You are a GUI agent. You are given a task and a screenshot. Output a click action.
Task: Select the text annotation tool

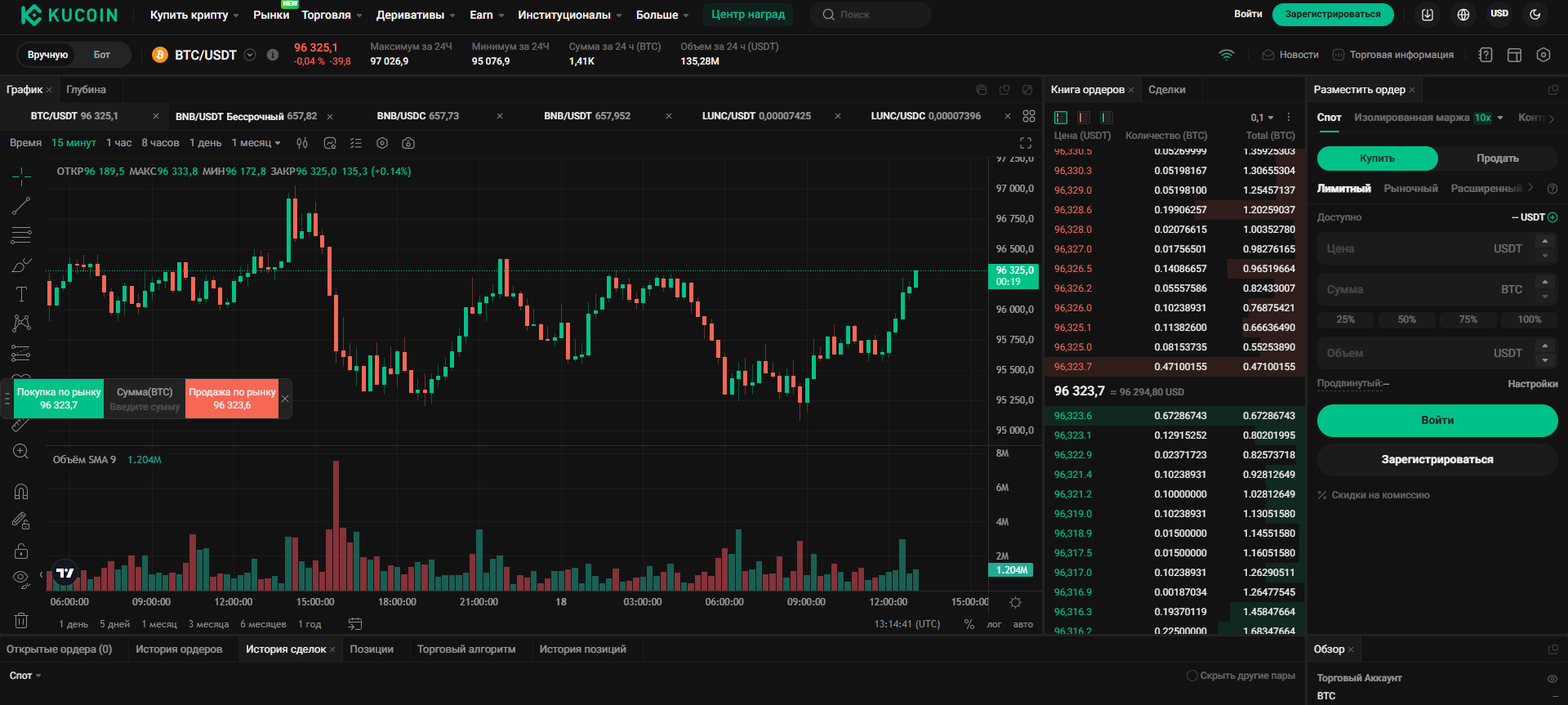click(21, 294)
